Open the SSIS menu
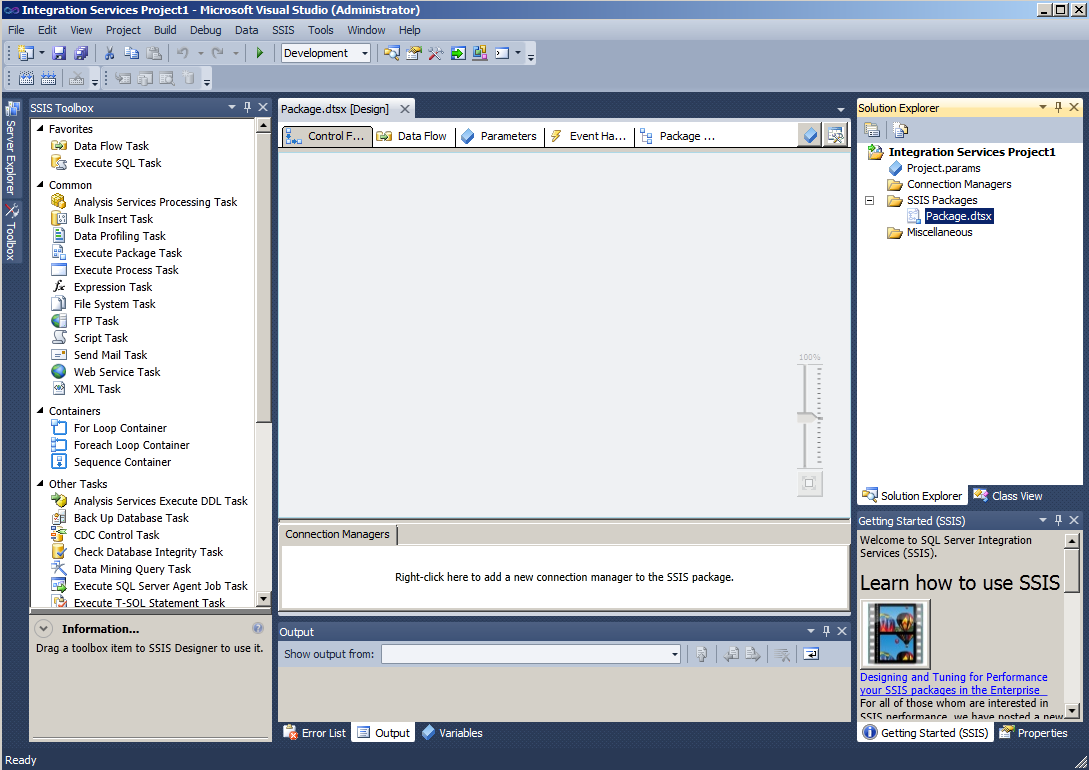1089x770 pixels. (x=283, y=30)
